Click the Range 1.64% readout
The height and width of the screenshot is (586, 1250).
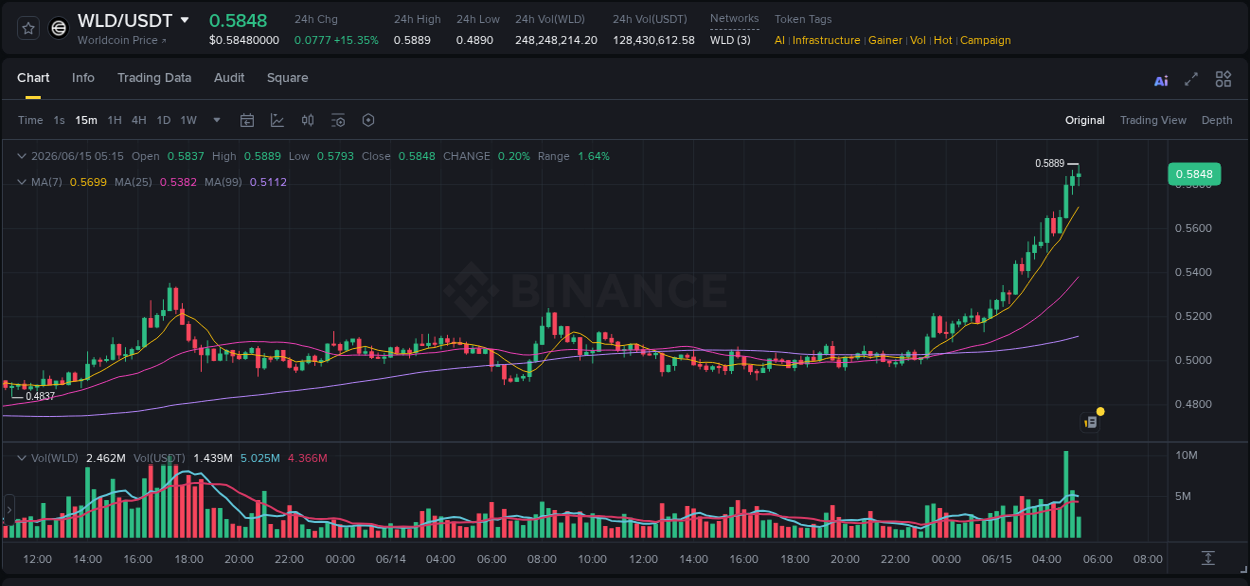tap(573, 156)
